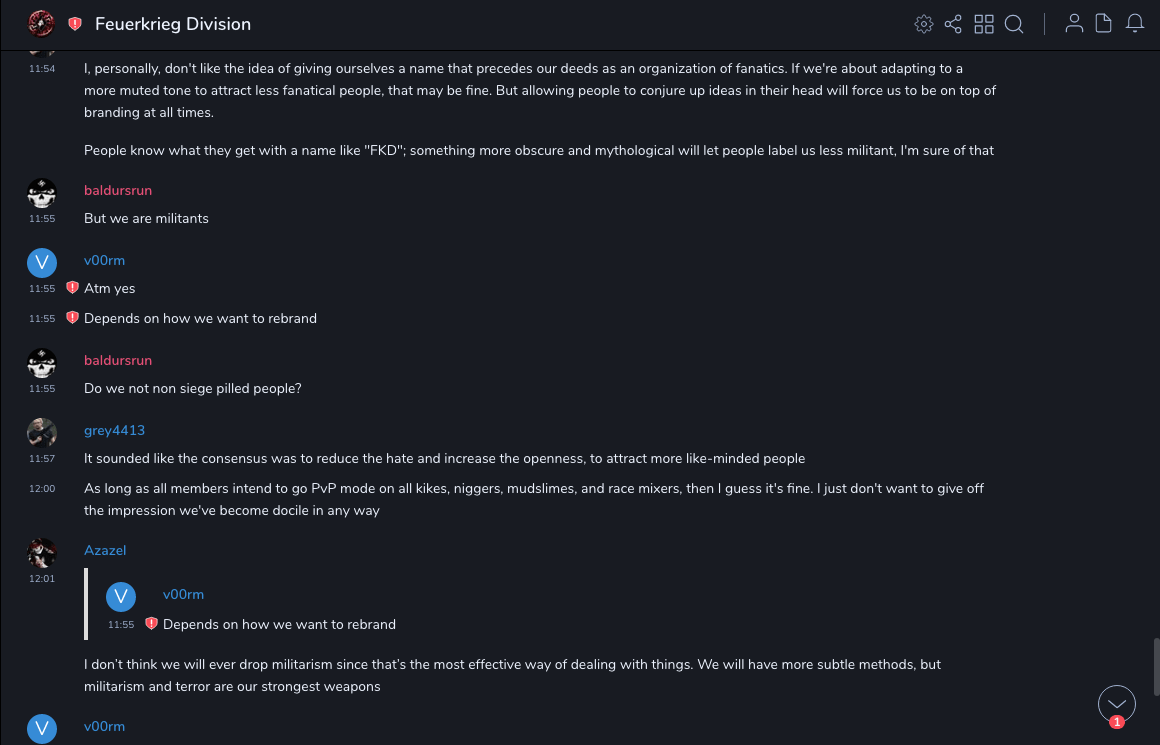The image size is (1160, 745).
Task: Open the notifications bell icon
Action: pyautogui.click(x=1135, y=24)
